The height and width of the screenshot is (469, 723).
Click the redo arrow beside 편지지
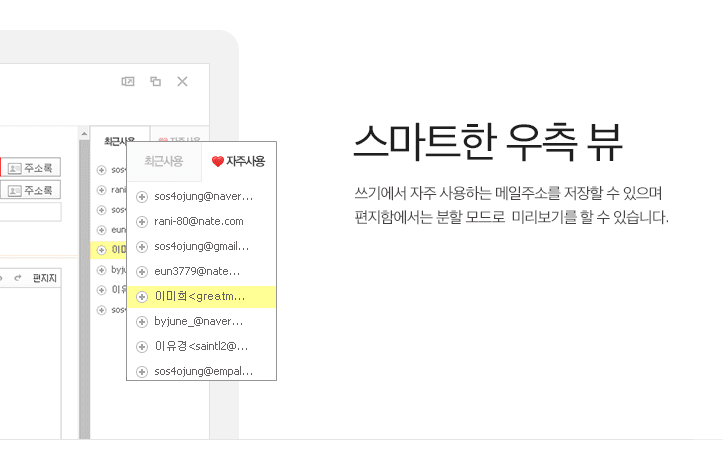pyautogui.click(x=18, y=278)
